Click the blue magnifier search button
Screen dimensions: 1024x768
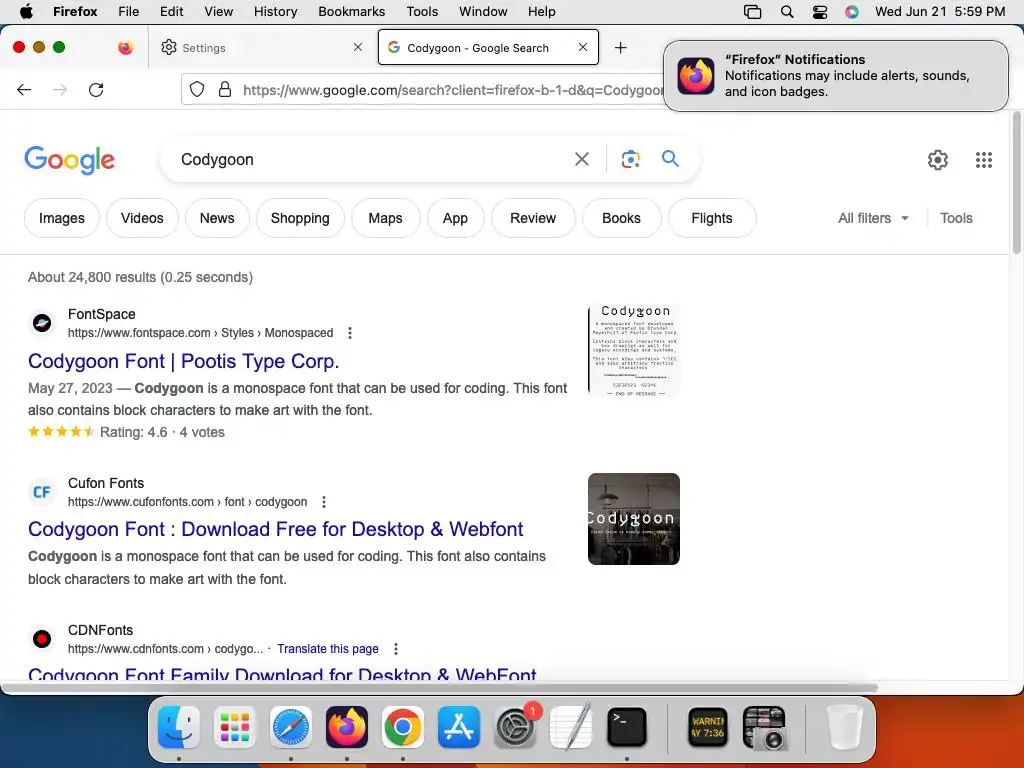click(670, 159)
